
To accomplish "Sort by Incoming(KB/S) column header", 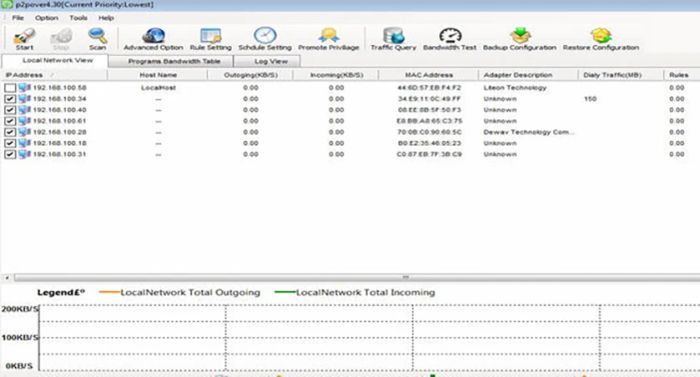I will click(x=336, y=75).
